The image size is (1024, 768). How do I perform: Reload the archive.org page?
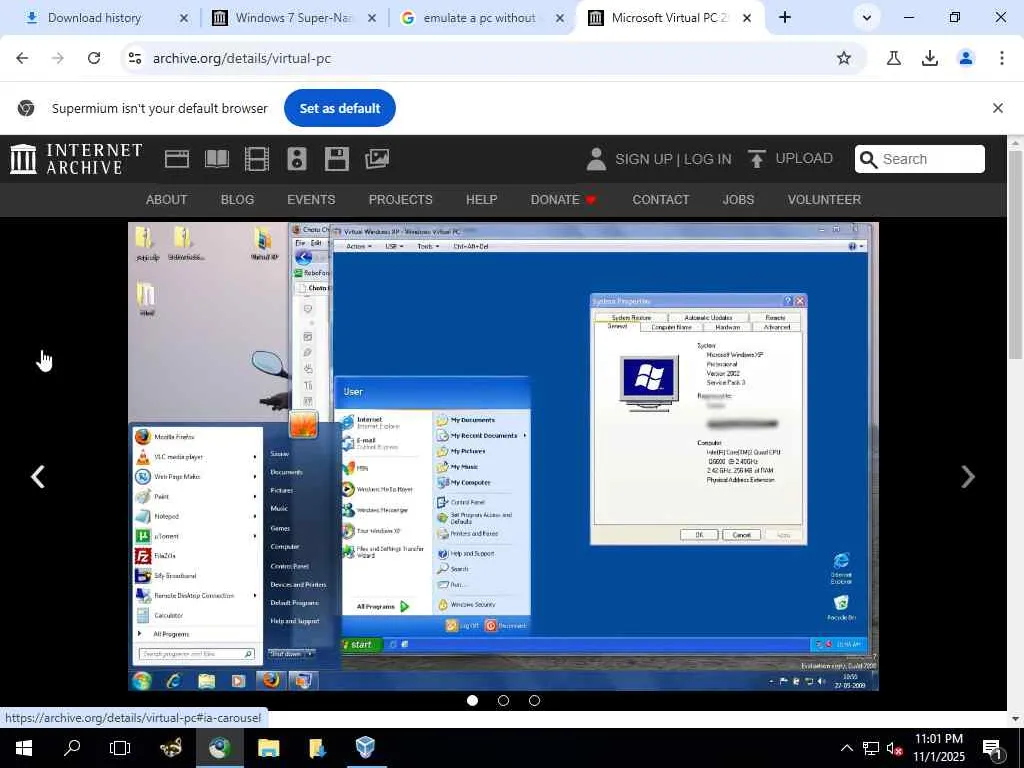[x=94, y=58]
